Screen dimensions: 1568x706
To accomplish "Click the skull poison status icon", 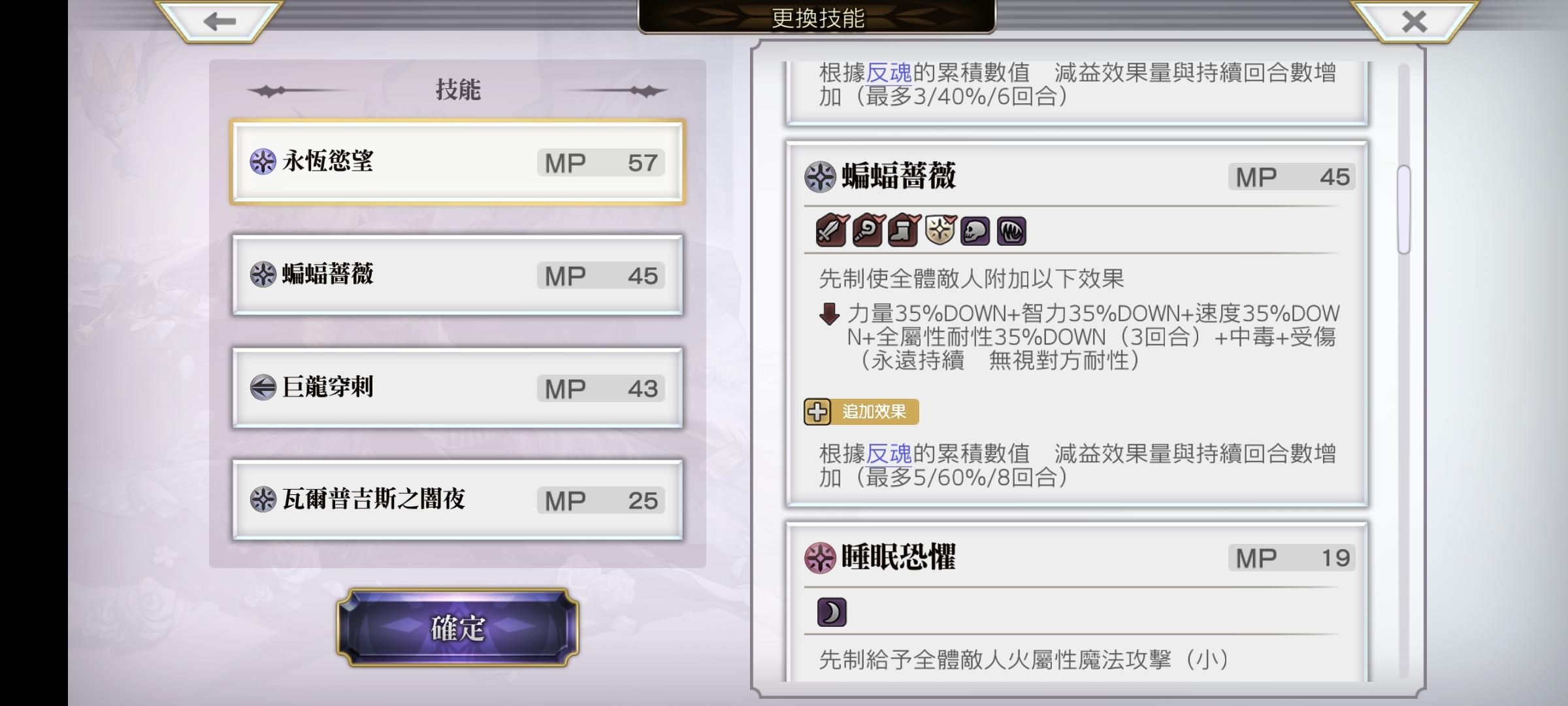I will (x=975, y=231).
